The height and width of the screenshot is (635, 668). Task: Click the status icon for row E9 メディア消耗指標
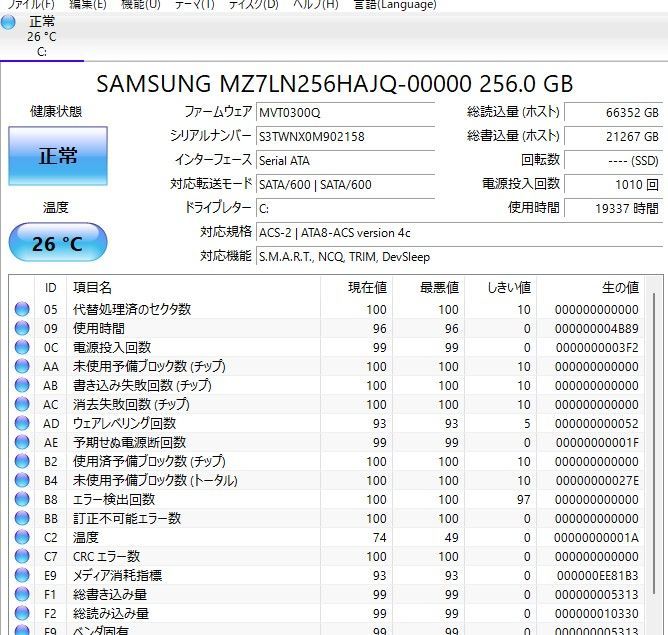[x=22, y=575]
